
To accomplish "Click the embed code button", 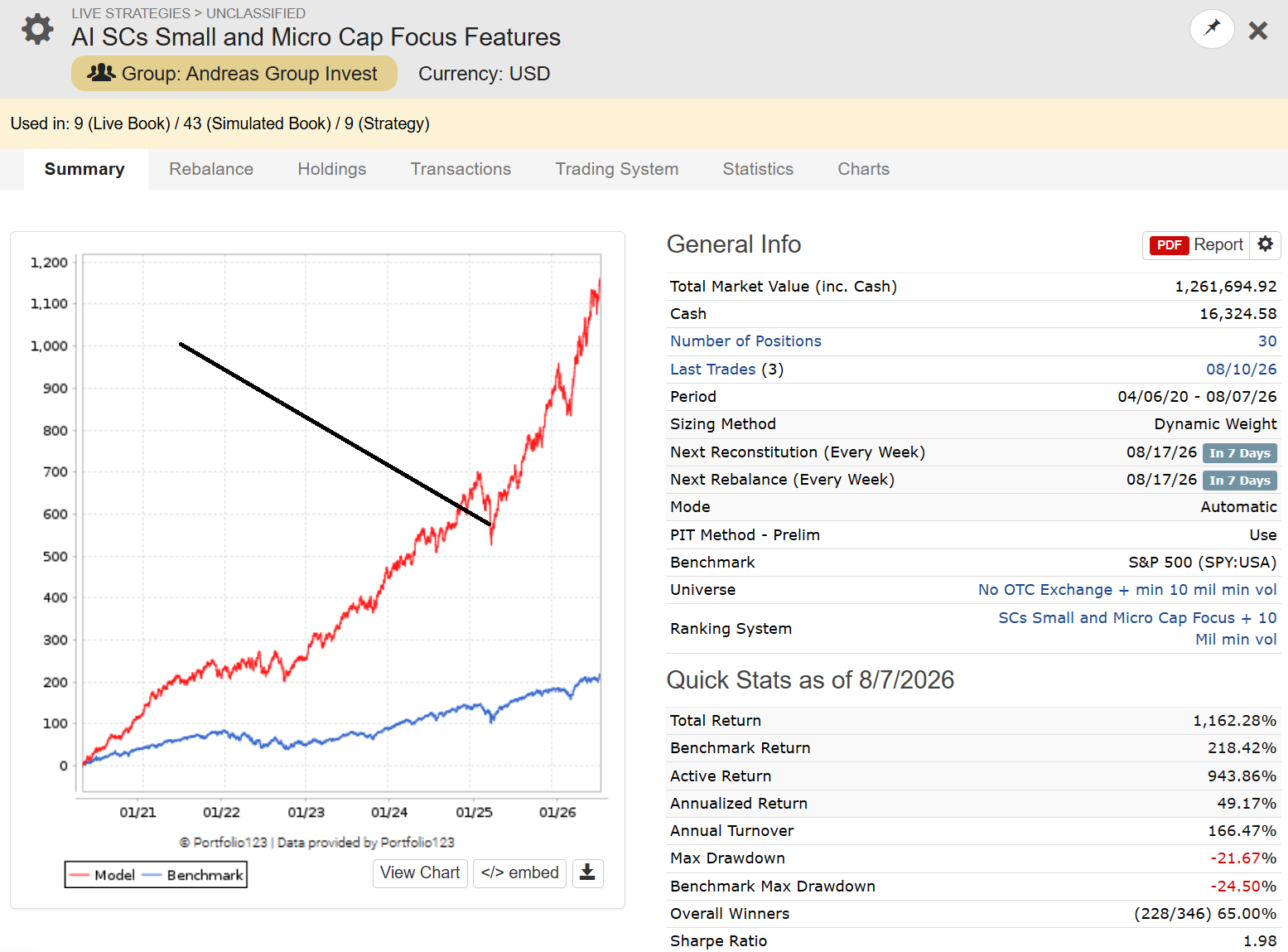I will [519, 872].
